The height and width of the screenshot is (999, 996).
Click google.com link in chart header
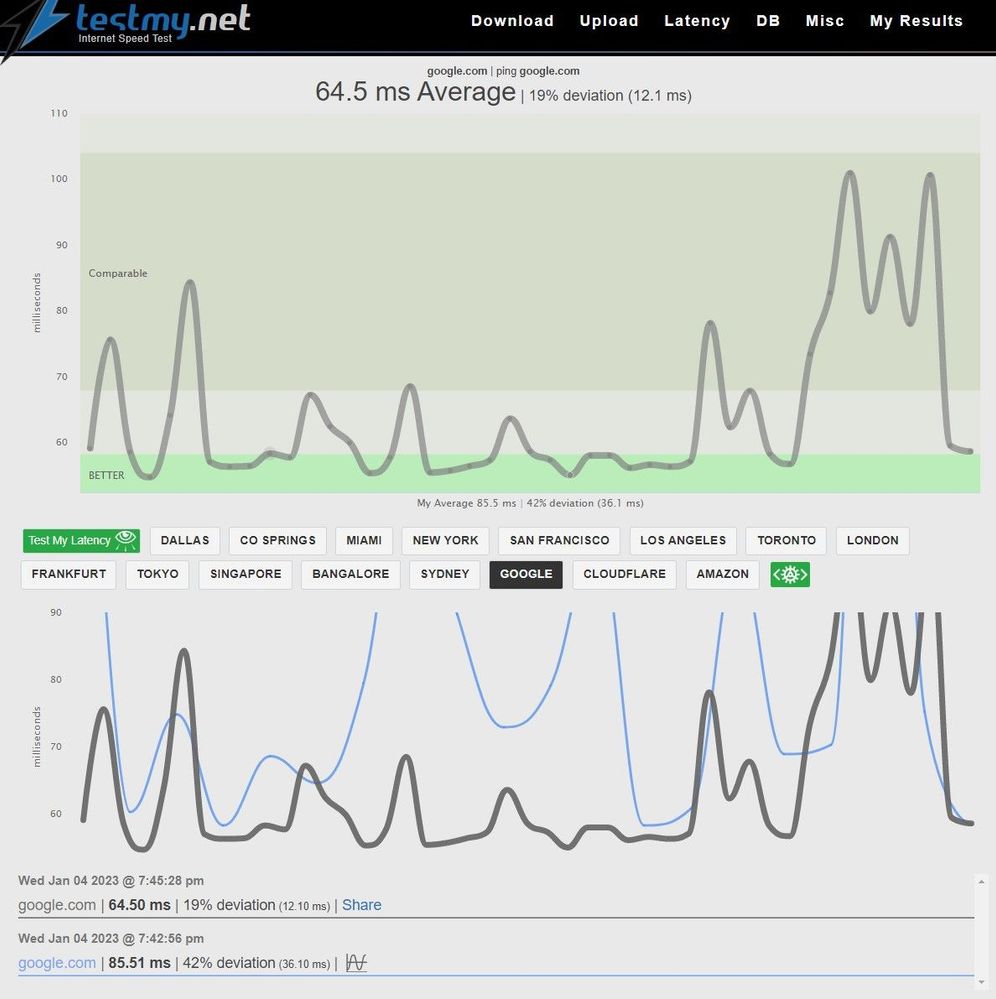click(x=457, y=71)
